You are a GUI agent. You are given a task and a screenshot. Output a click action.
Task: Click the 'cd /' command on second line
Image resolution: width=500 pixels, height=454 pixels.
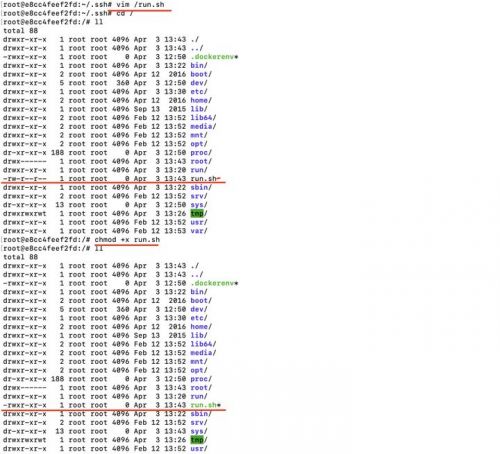tap(125, 13)
